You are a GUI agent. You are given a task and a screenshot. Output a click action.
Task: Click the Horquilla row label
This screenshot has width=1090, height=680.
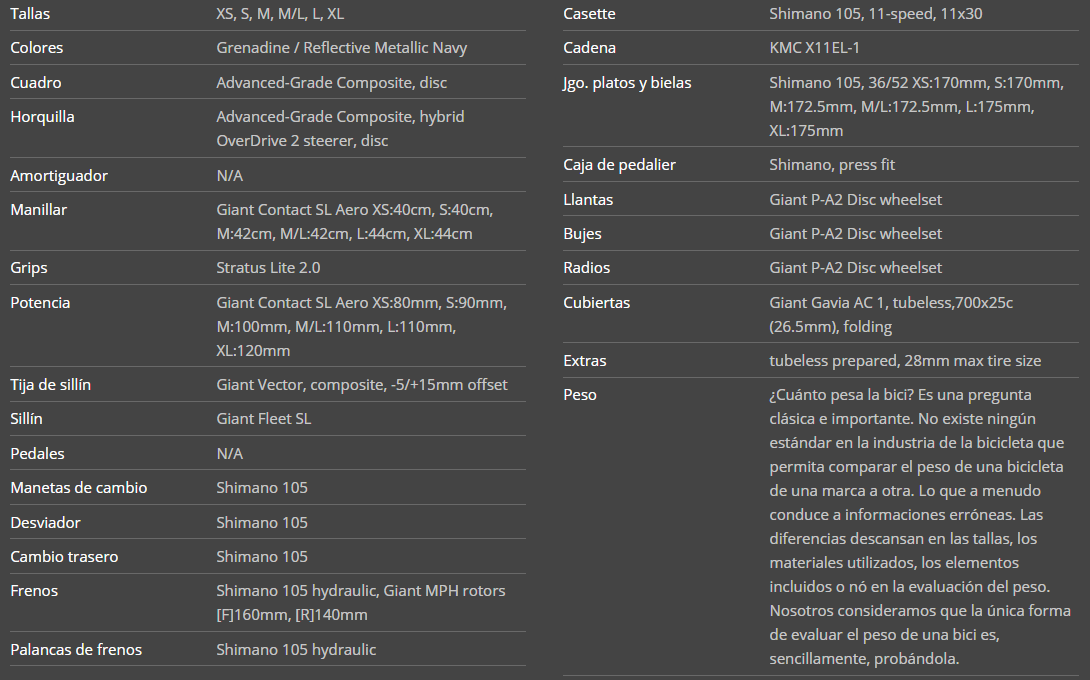coord(42,117)
